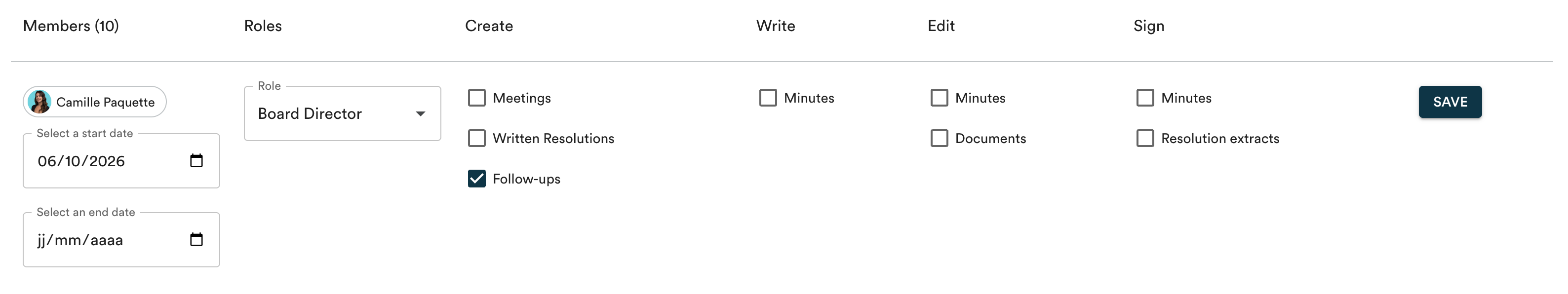This screenshot has width=1568, height=294.
Task: Click the empty end date field
Action: pyautogui.click(x=121, y=239)
